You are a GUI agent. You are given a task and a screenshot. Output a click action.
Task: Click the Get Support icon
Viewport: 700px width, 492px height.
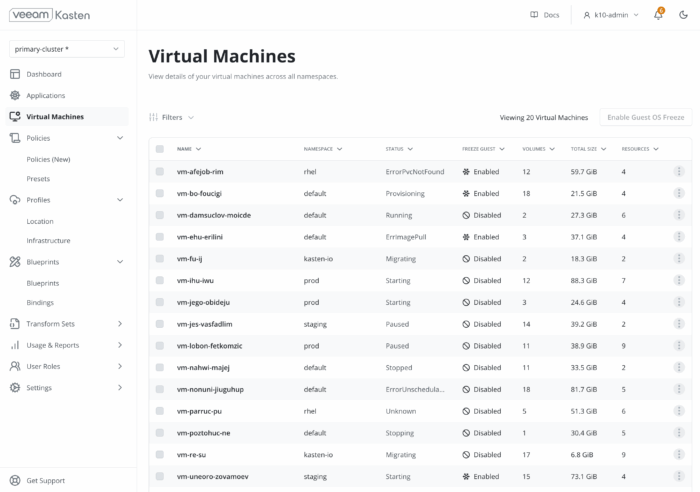tap(15, 480)
